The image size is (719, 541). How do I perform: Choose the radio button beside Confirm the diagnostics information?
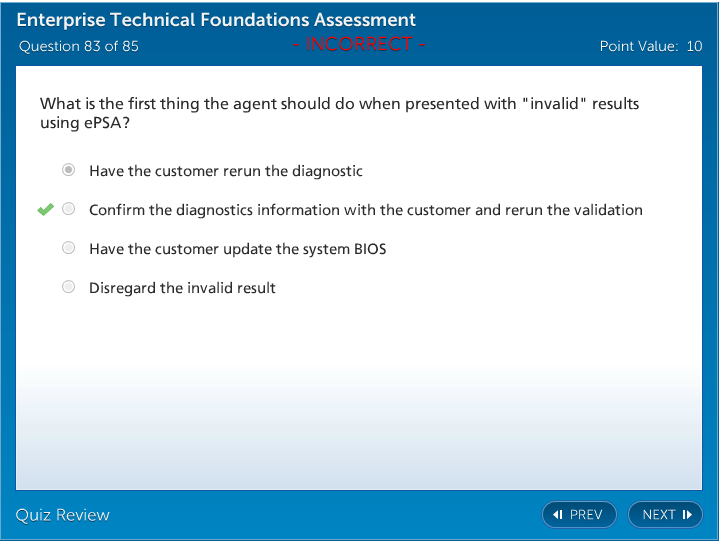coord(68,210)
